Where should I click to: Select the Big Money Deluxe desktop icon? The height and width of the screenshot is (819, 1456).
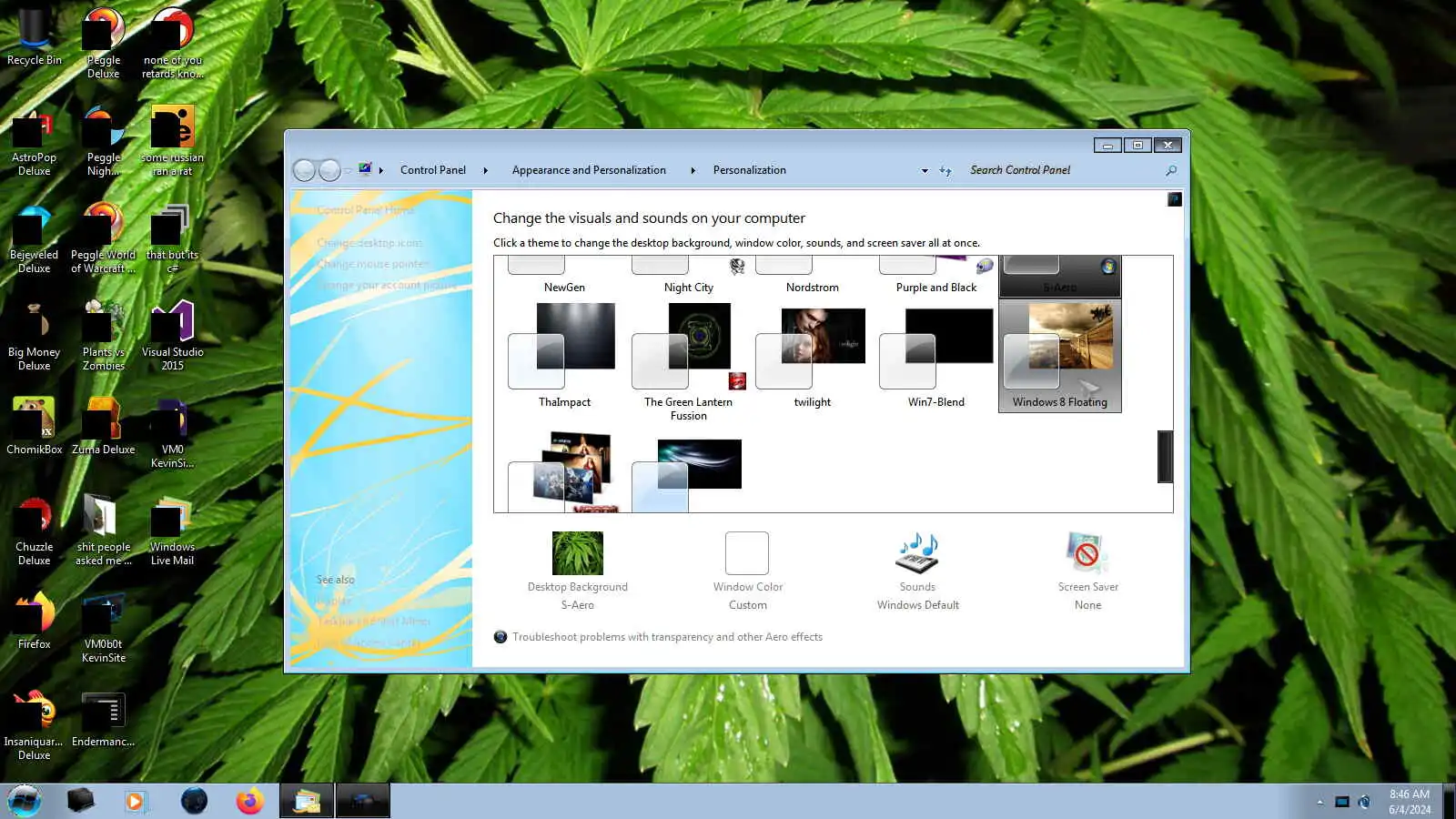[x=35, y=335]
